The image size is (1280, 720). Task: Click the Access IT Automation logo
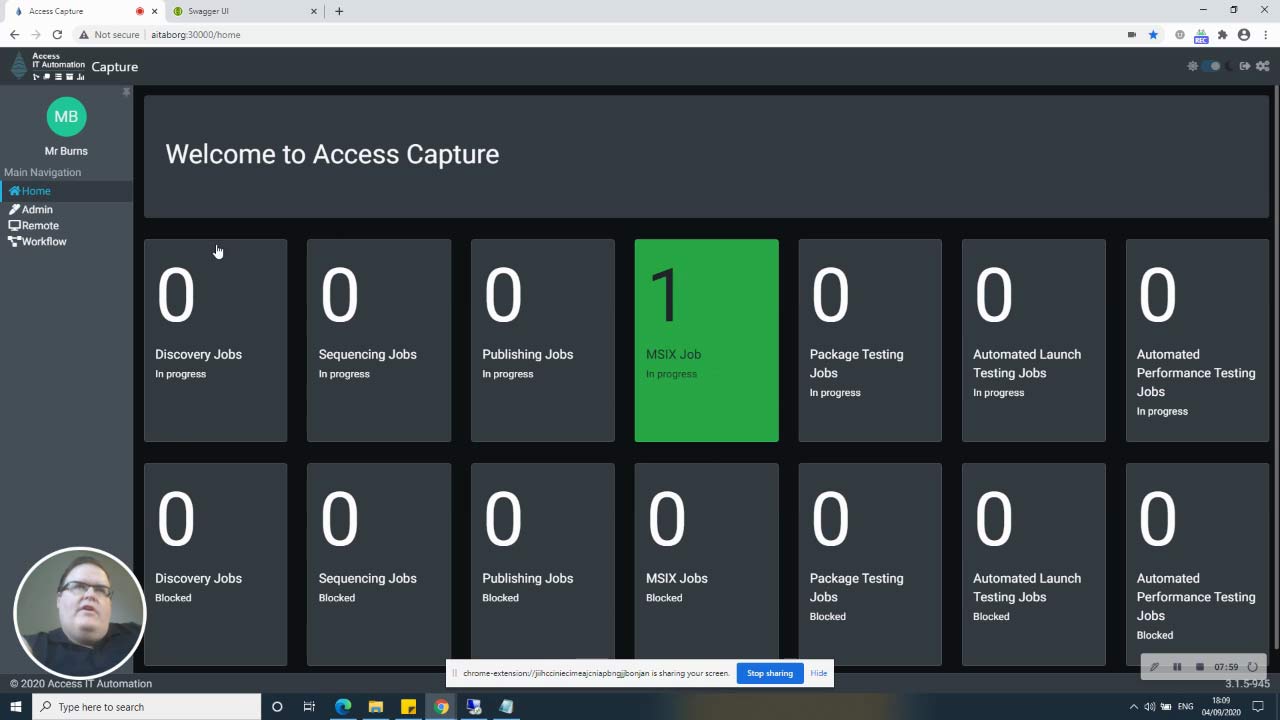[x=44, y=65]
